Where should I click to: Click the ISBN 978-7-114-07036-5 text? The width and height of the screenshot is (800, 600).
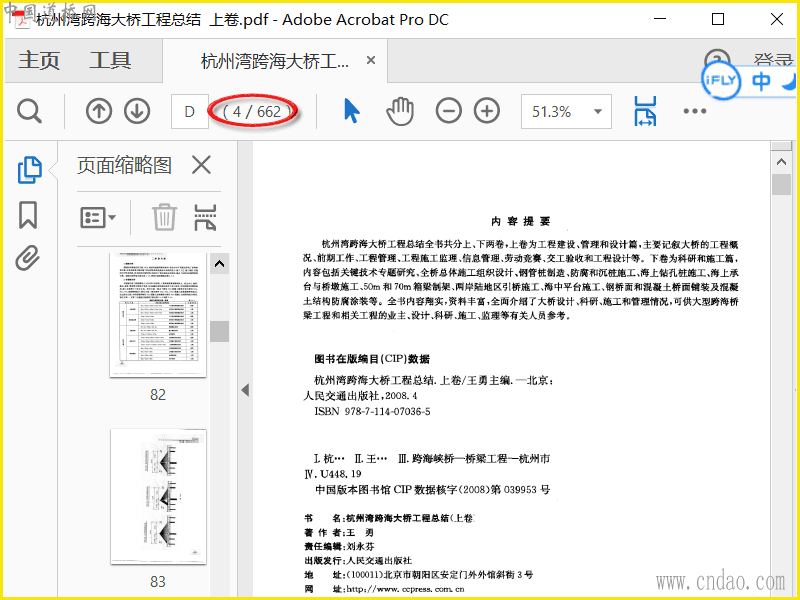pos(372,411)
